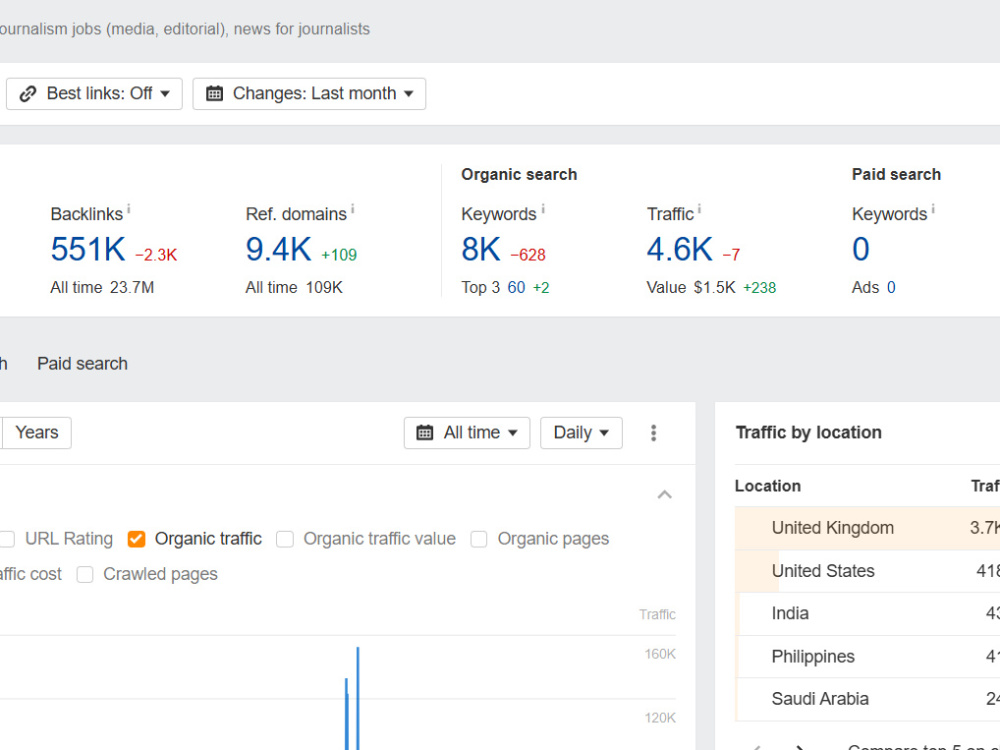1000x750 pixels.
Task: Click the -628 keywords change value
Action: point(528,255)
